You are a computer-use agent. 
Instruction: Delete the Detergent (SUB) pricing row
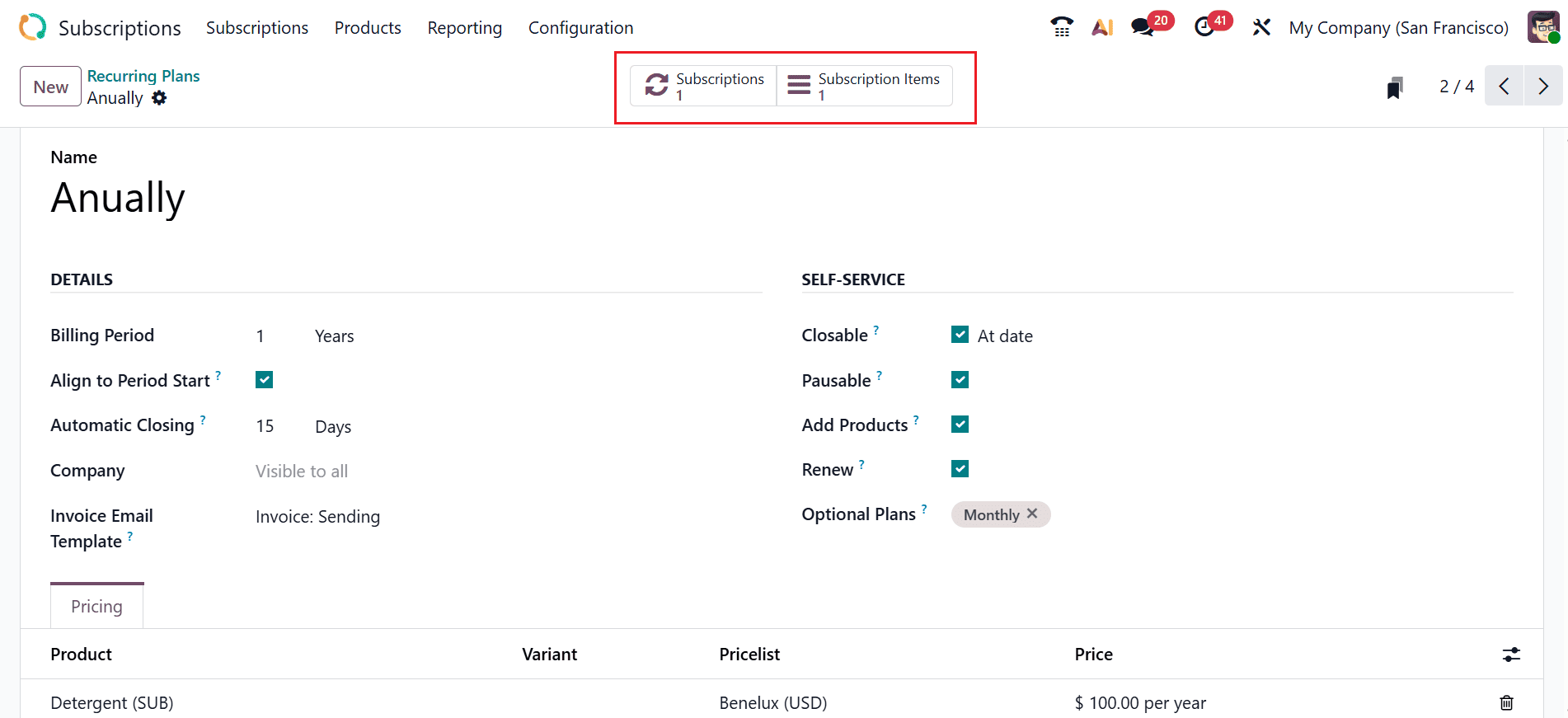pyautogui.click(x=1506, y=702)
